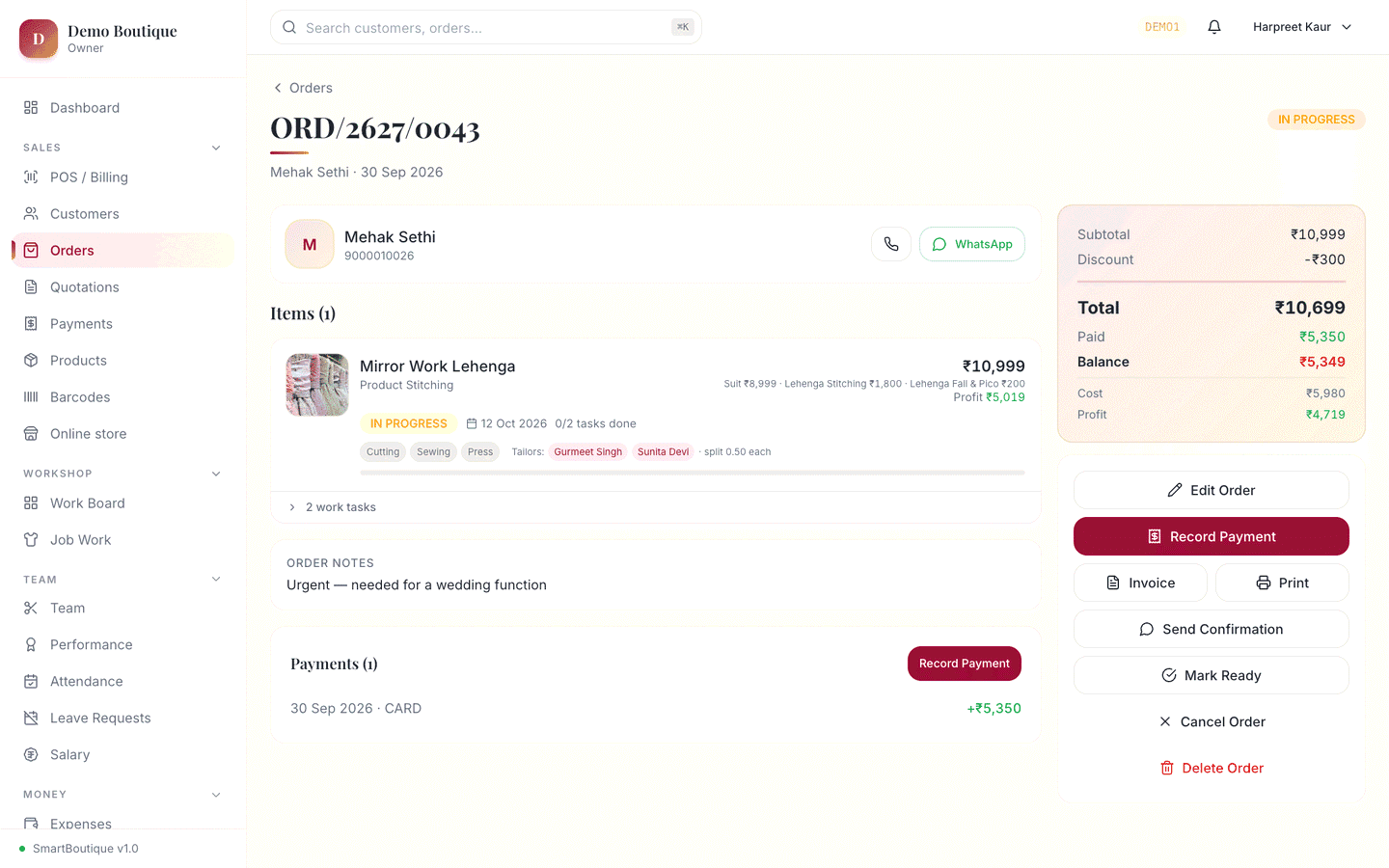Click the Sewing task chip

[434, 451]
